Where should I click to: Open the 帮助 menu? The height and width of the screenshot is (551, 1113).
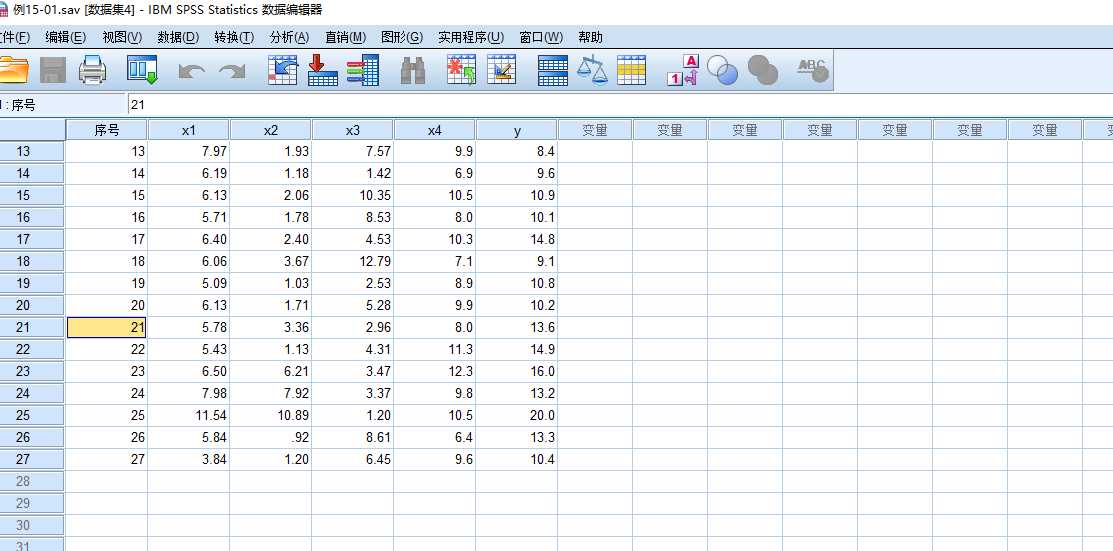pos(591,38)
